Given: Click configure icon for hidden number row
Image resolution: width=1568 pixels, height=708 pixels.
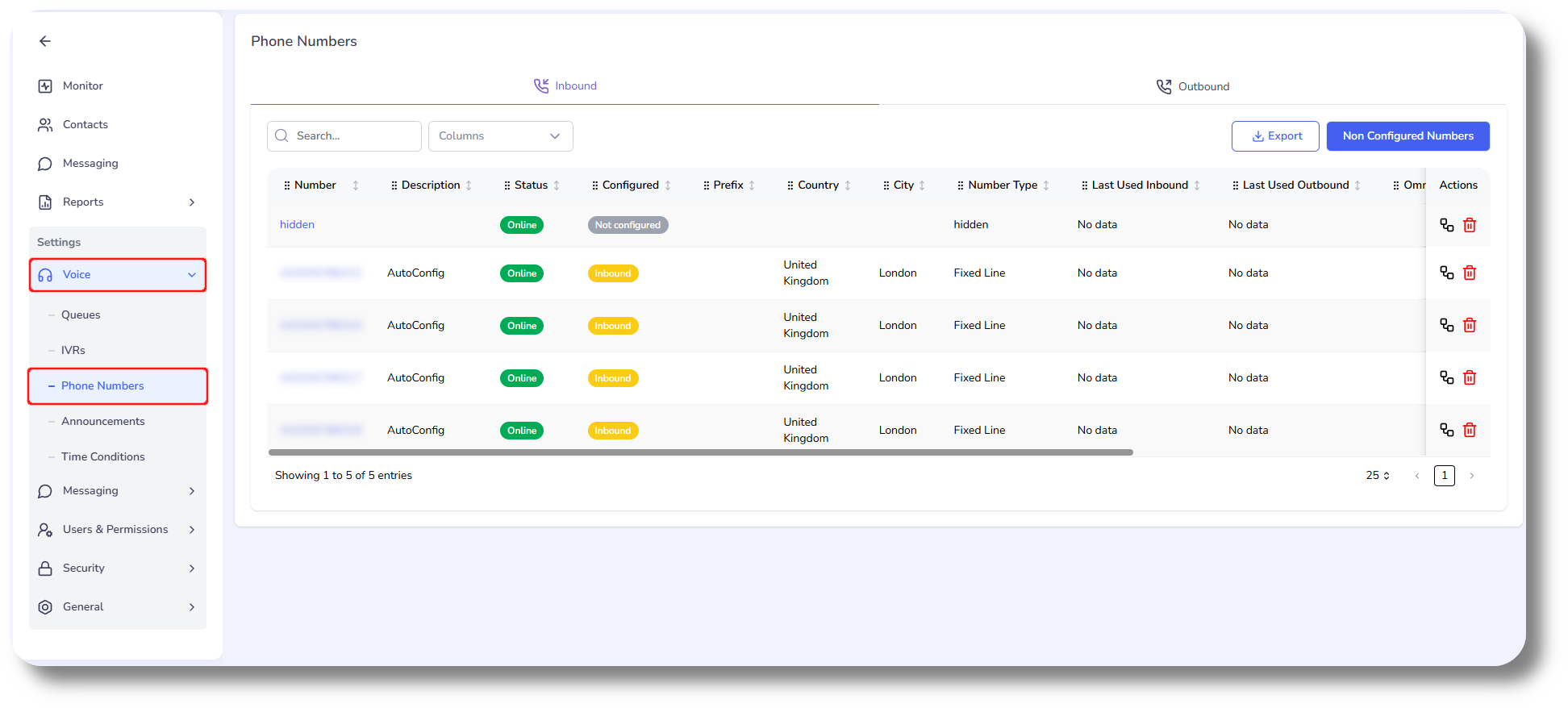Looking at the screenshot, I should 1446,225.
